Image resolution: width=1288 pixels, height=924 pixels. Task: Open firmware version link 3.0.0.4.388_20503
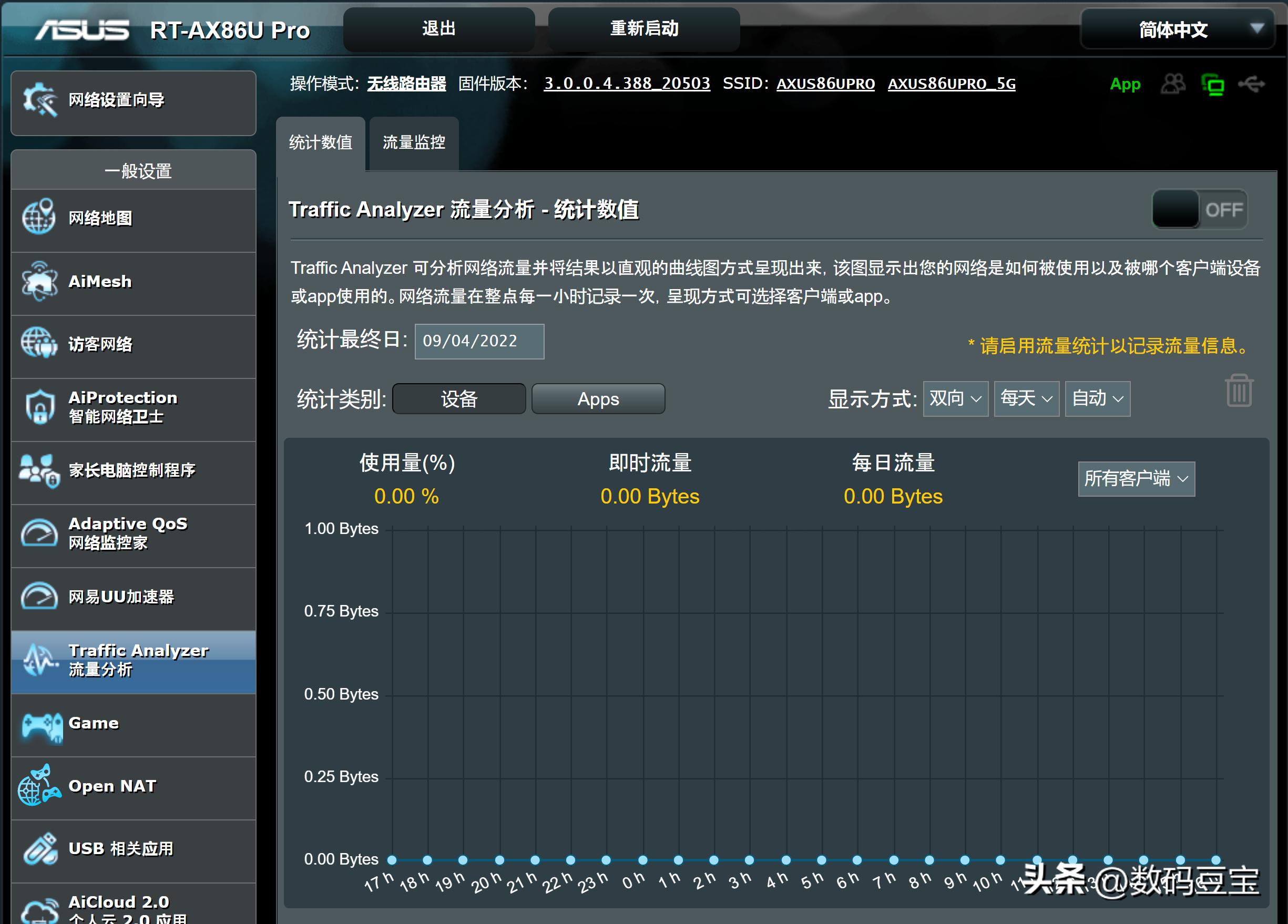[x=627, y=84]
